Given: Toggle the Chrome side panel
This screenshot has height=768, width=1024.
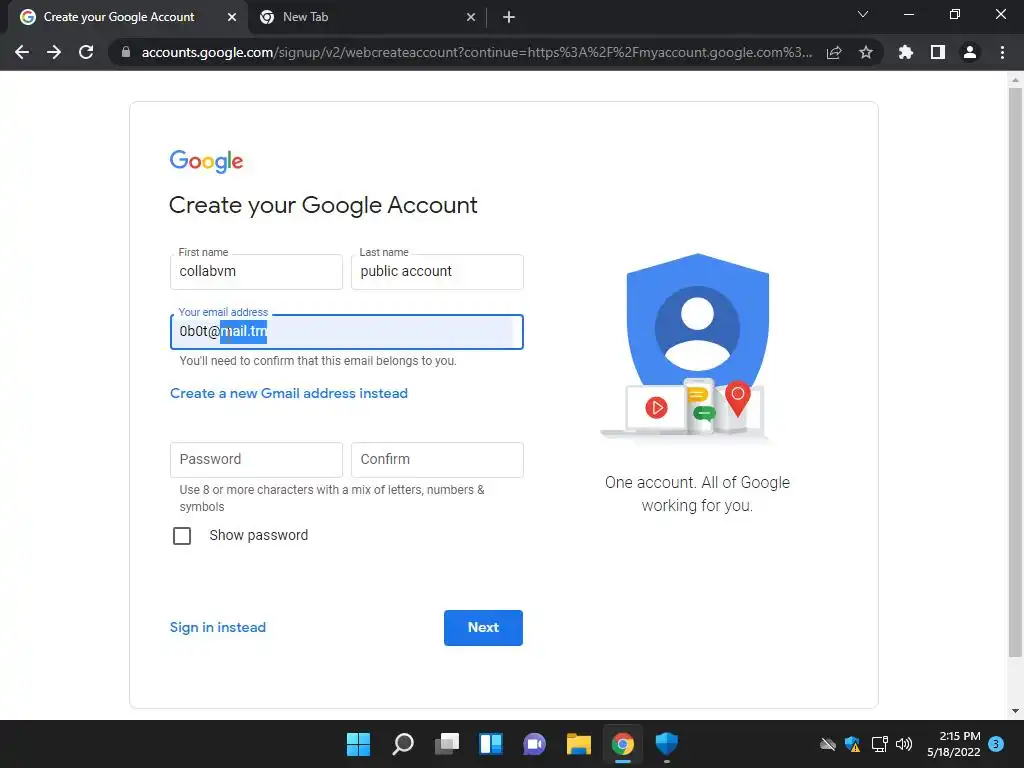Looking at the screenshot, I should pyautogui.click(x=938, y=52).
